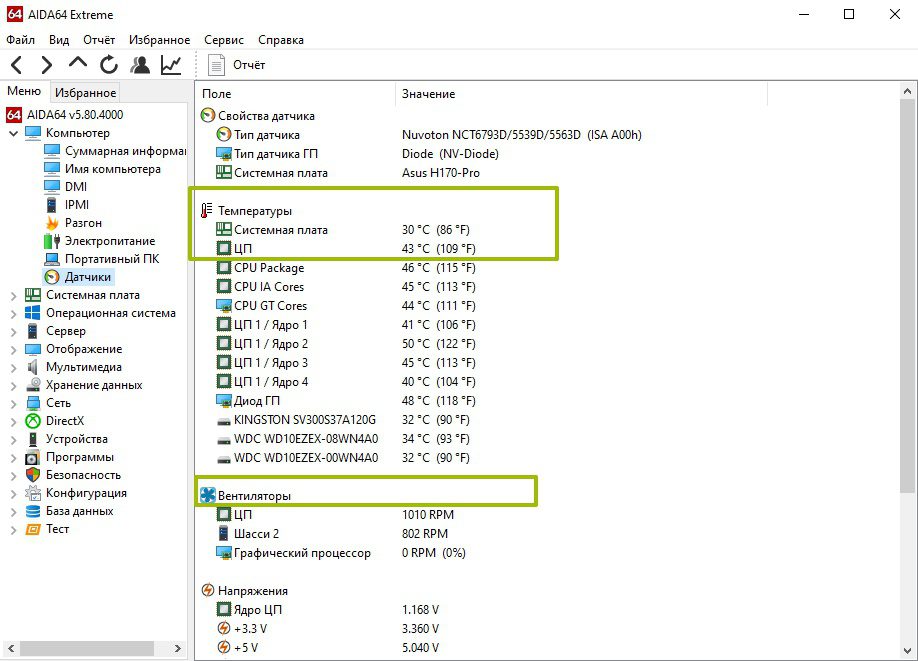Click the Поле column header
Image resolution: width=918 pixels, height=661 pixels.
coord(296,94)
